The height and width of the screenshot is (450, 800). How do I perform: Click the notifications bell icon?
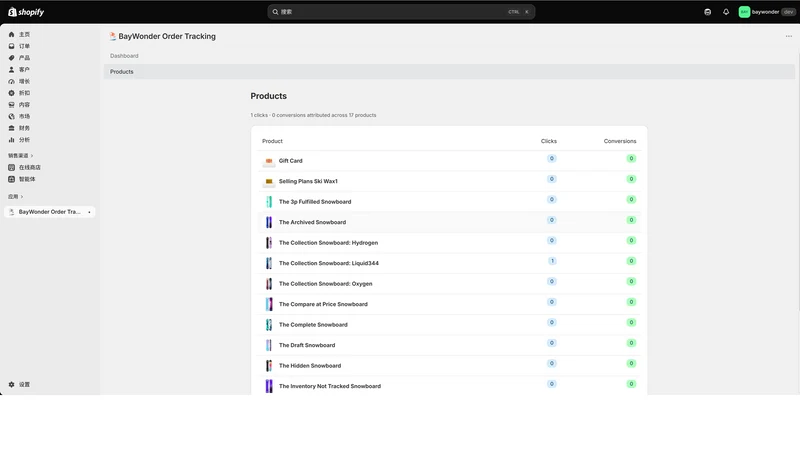point(726,12)
